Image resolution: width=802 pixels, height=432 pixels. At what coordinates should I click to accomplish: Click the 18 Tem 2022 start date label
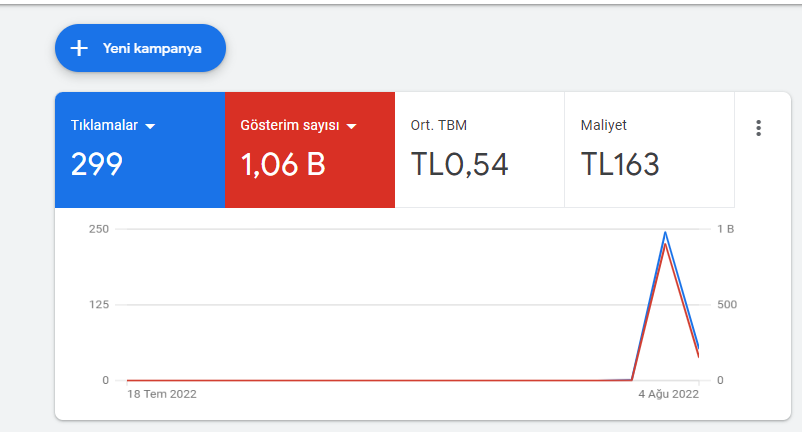click(x=162, y=394)
